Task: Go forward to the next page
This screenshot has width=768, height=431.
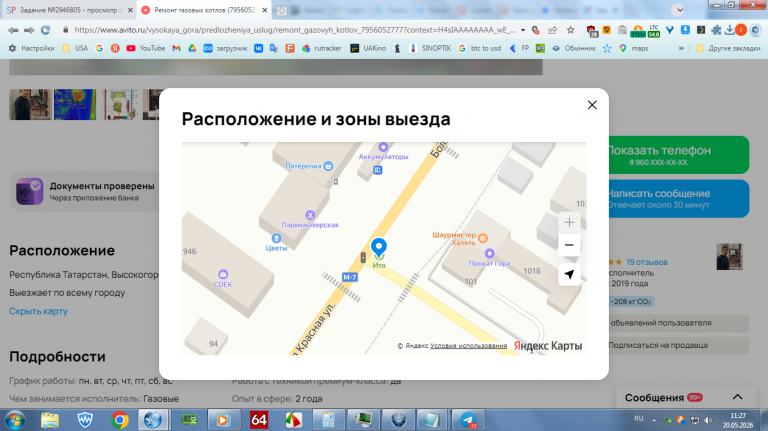Action: tap(29, 30)
